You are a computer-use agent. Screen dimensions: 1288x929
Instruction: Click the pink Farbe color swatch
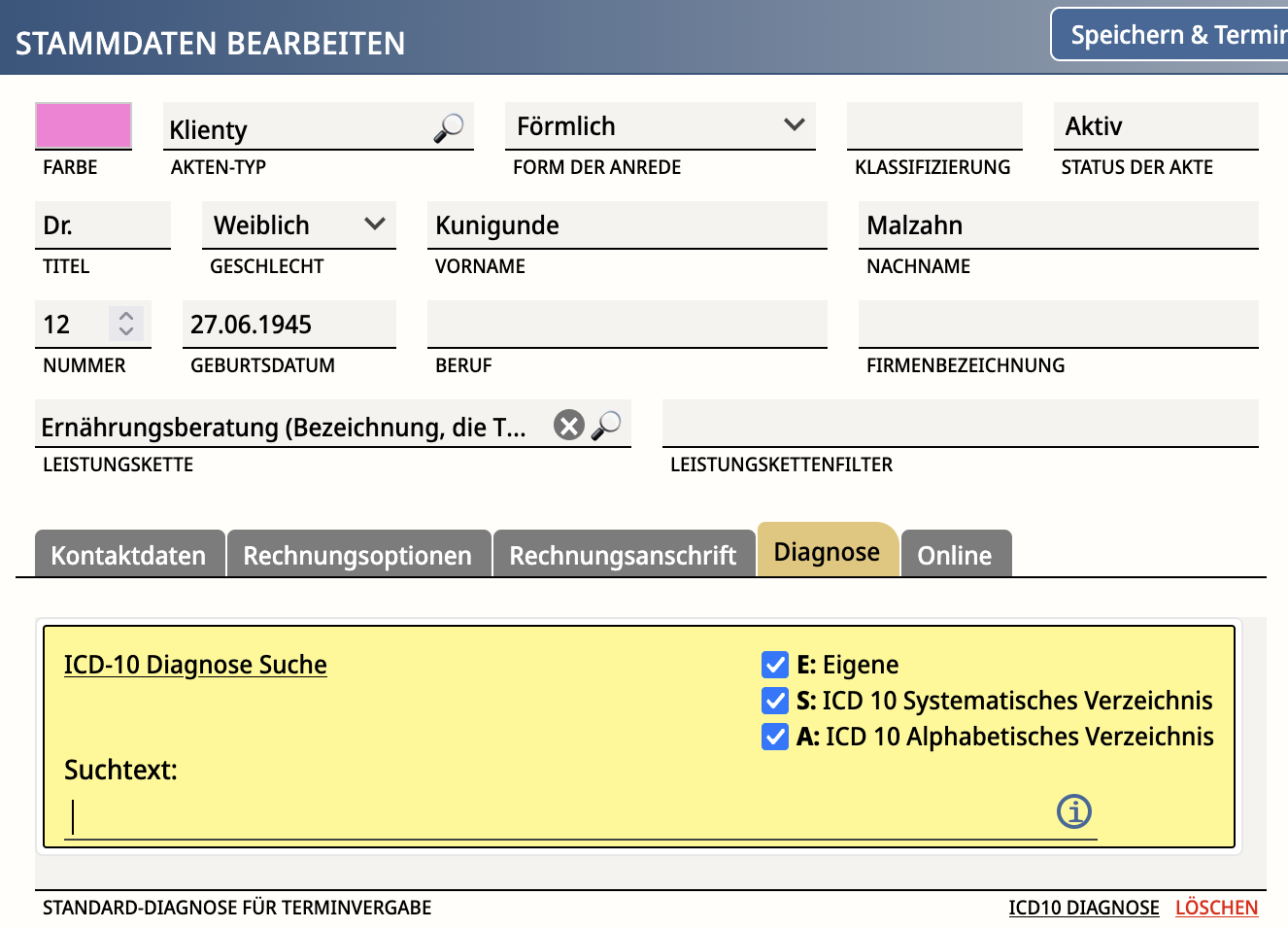(84, 126)
